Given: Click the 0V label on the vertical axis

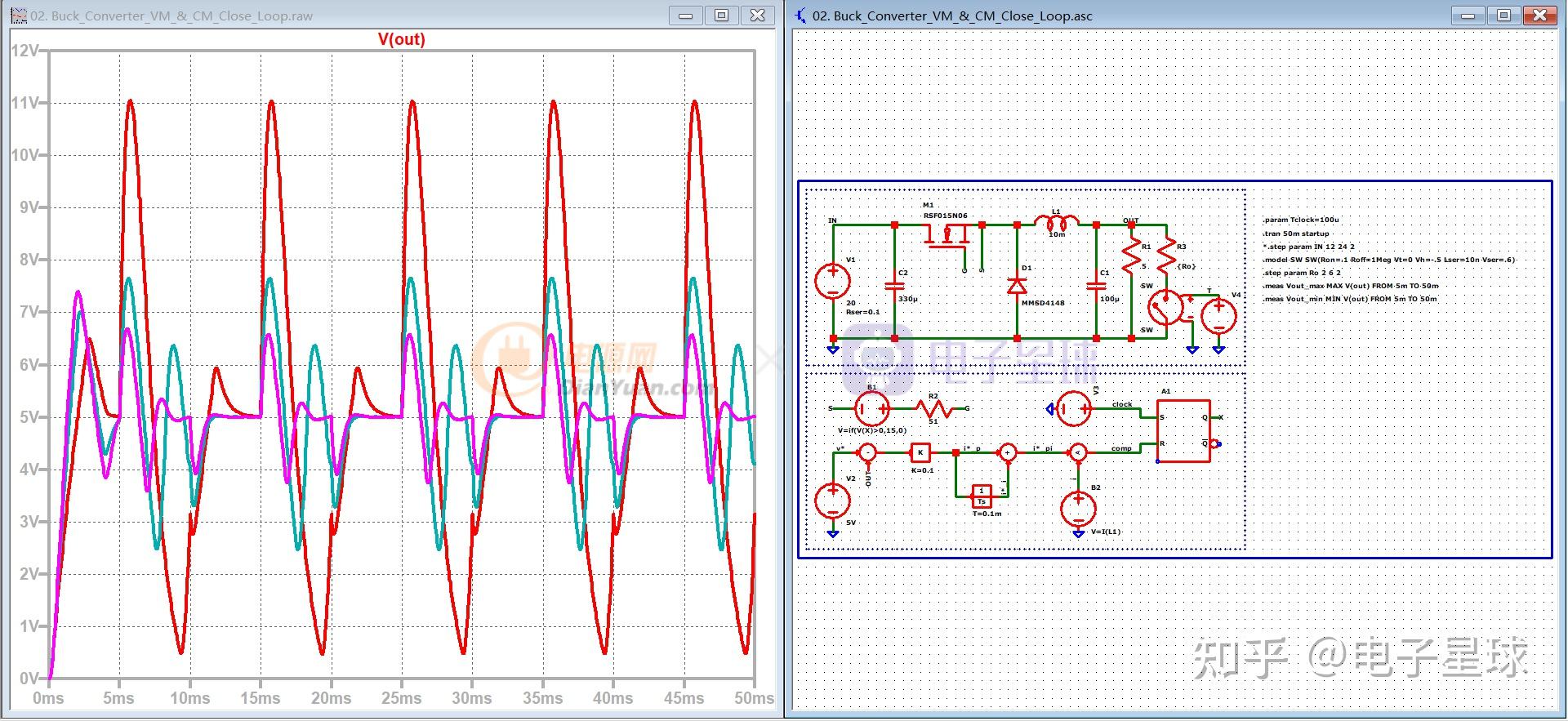Looking at the screenshot, I should (29, 679).
